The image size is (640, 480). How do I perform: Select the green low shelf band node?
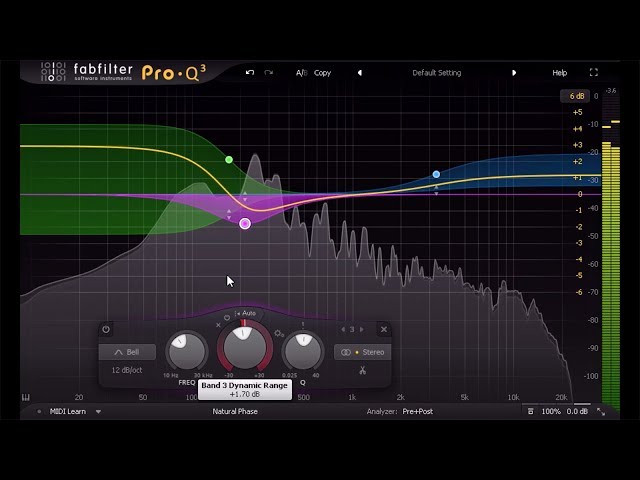coord(229,160)
